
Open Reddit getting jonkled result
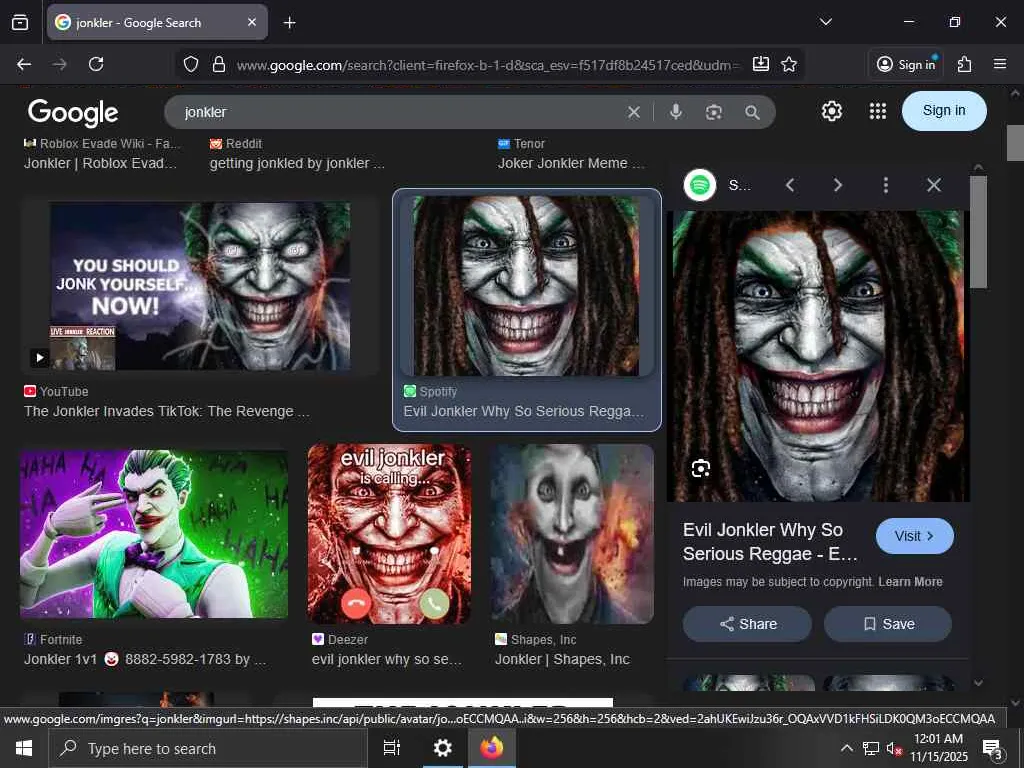coord(297,163)
